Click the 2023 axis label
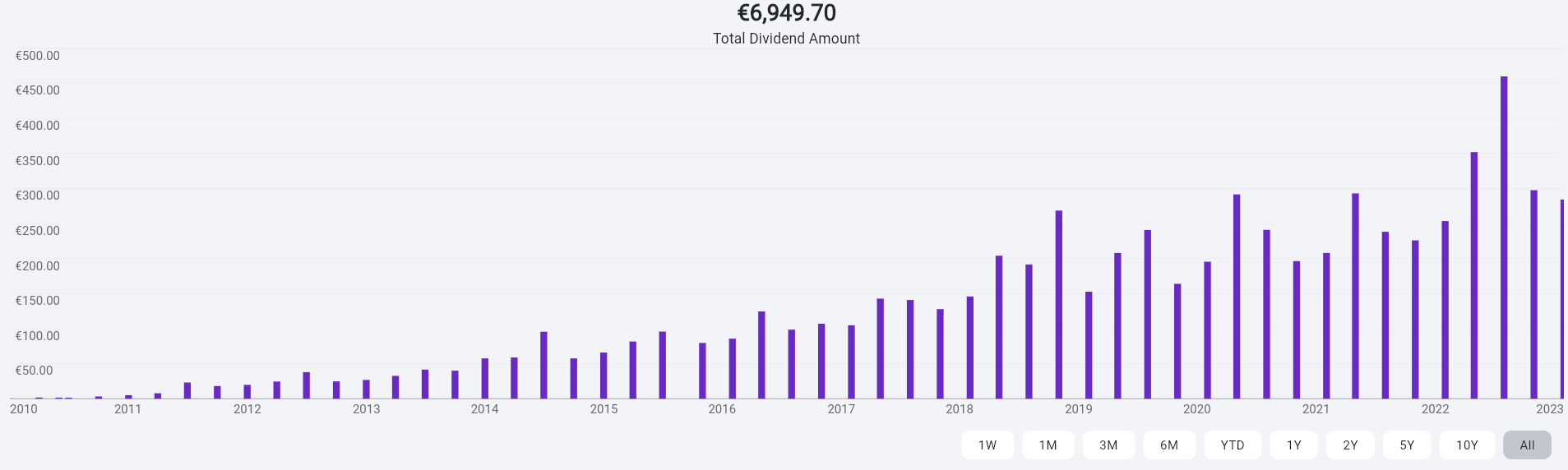The image size is (1568, 470). [1549, 409]
